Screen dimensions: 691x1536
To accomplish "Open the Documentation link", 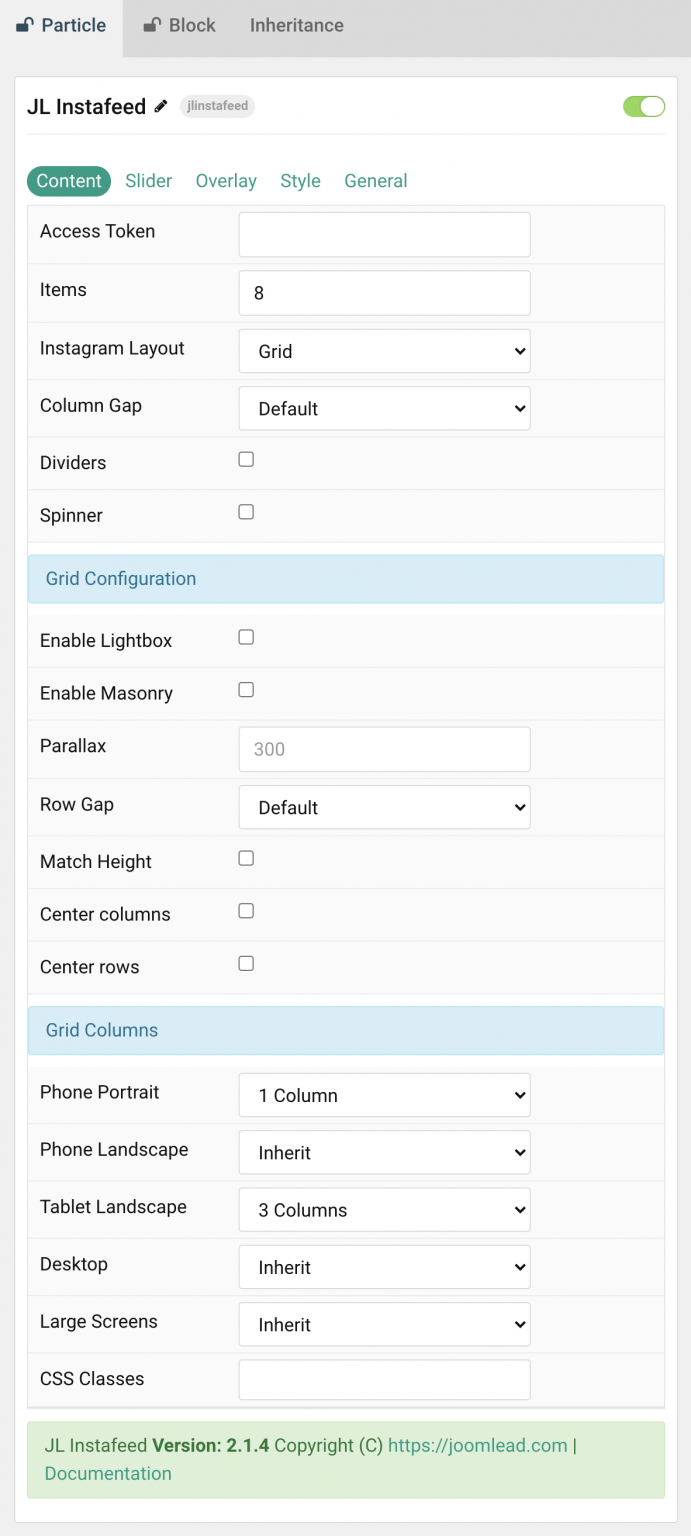I will (x=108, y=1473).
